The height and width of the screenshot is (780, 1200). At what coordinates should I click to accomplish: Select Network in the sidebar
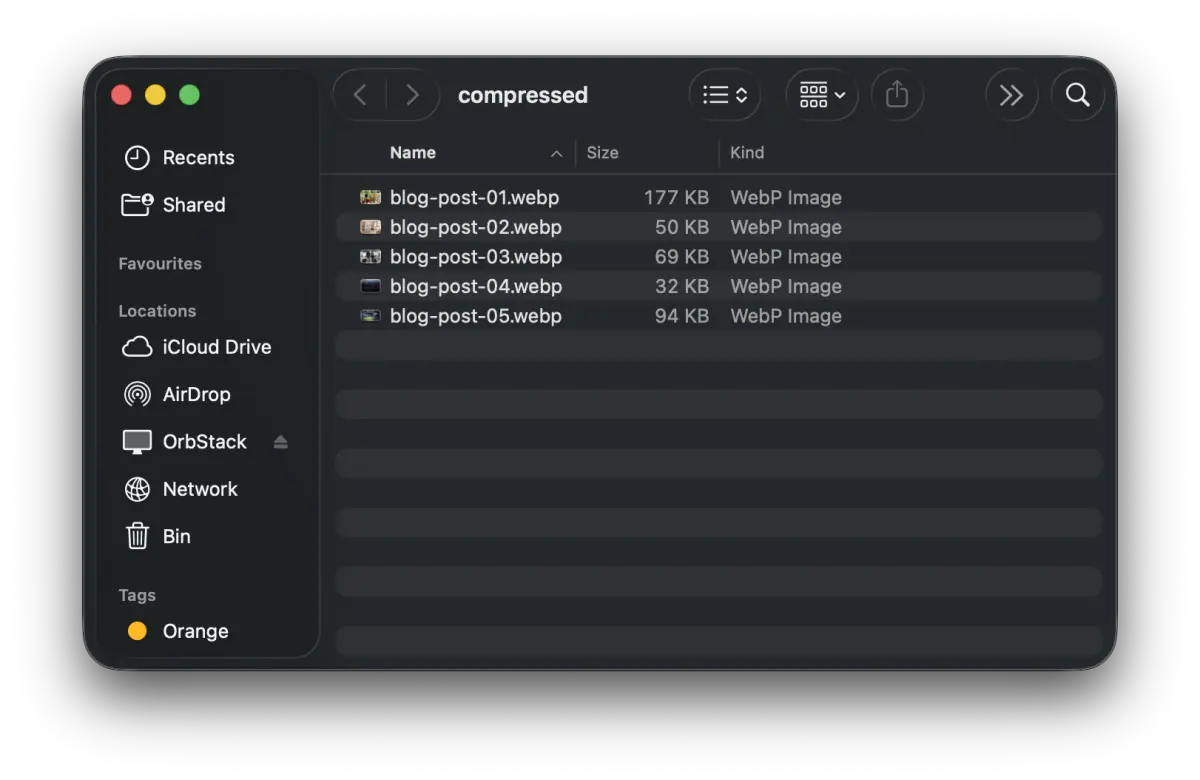(200, 489)
